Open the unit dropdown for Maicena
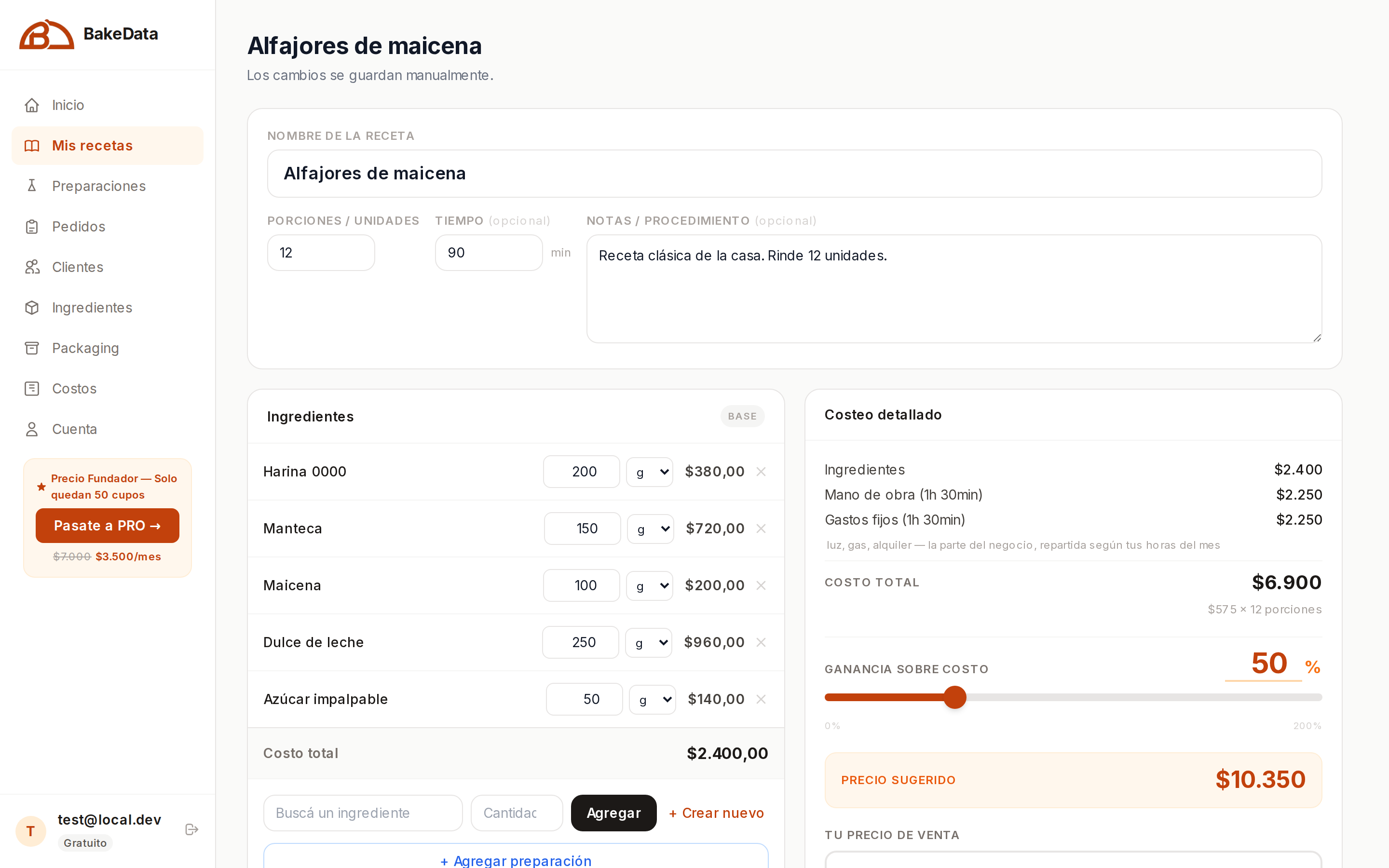The width and height of the screenshot is (1389, 868). pos(650,585)
